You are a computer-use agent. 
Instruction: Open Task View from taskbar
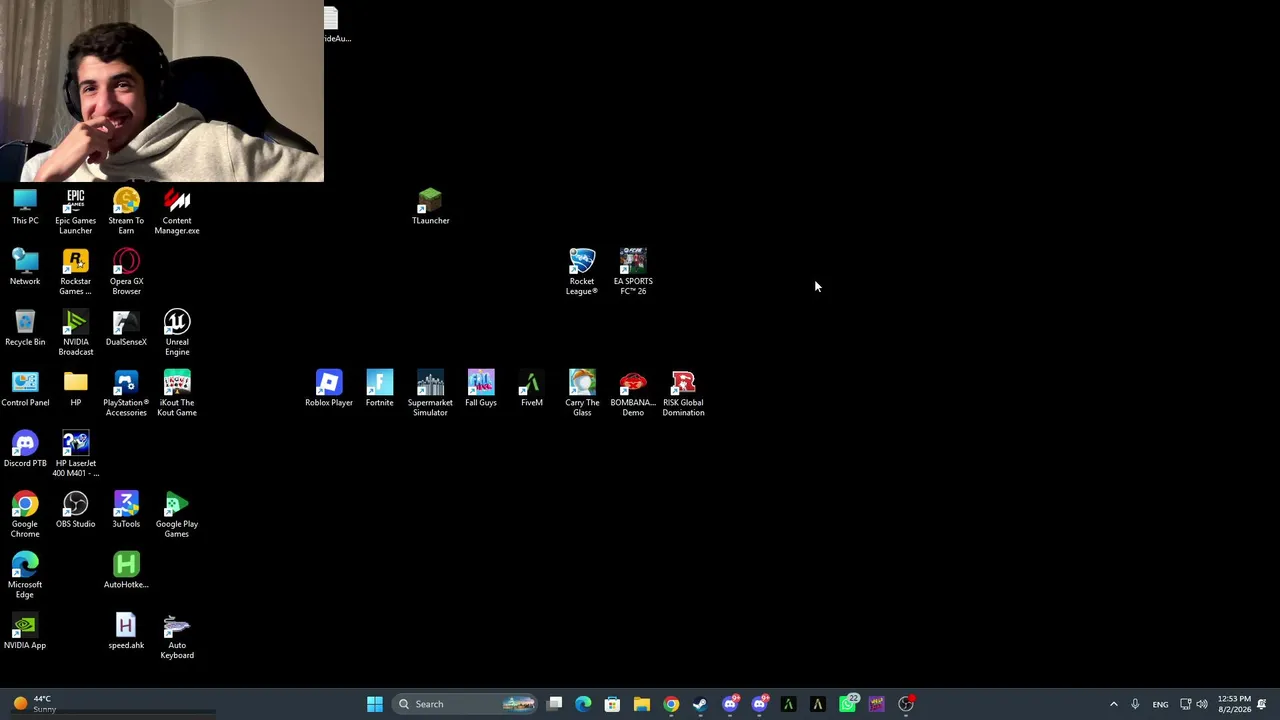tap(555, 704)
